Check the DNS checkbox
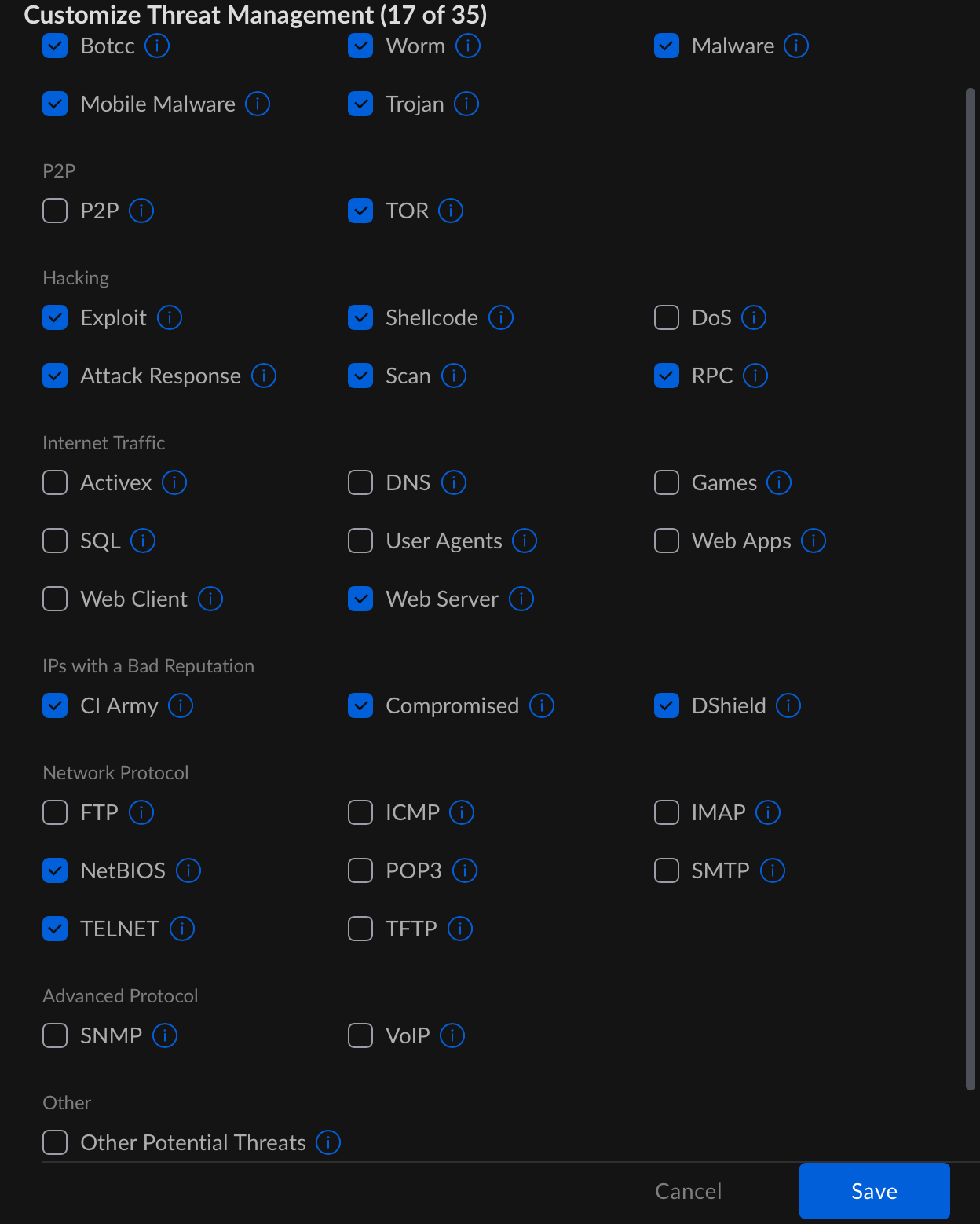980x1224 pixels. point(360,483)
